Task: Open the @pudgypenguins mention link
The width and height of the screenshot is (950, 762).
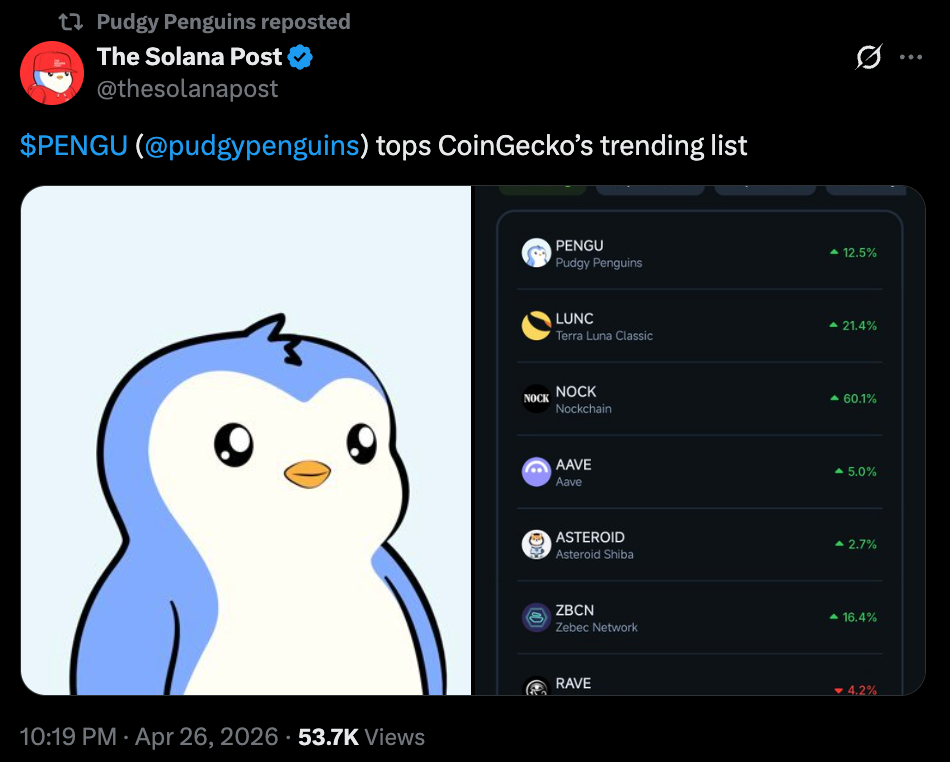Action: click(x=251, y=146)
